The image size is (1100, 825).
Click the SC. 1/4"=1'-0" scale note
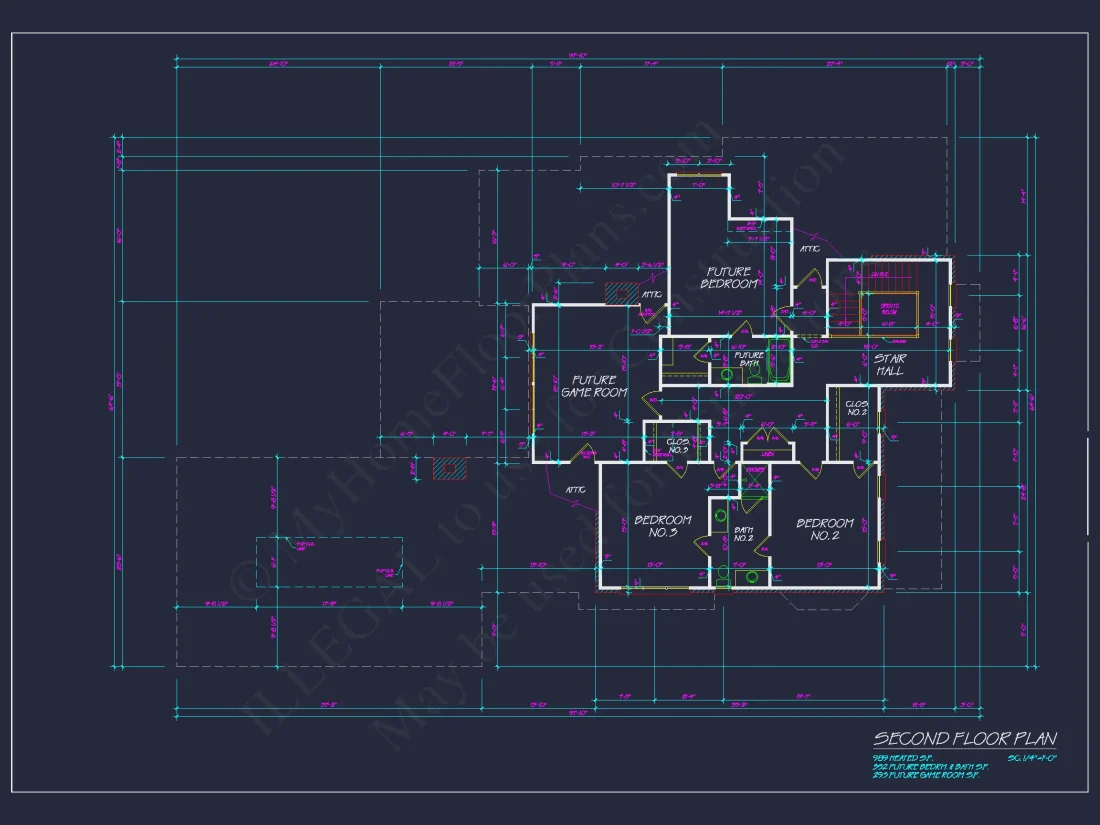pyautogui.click(x=1030, y=758)
